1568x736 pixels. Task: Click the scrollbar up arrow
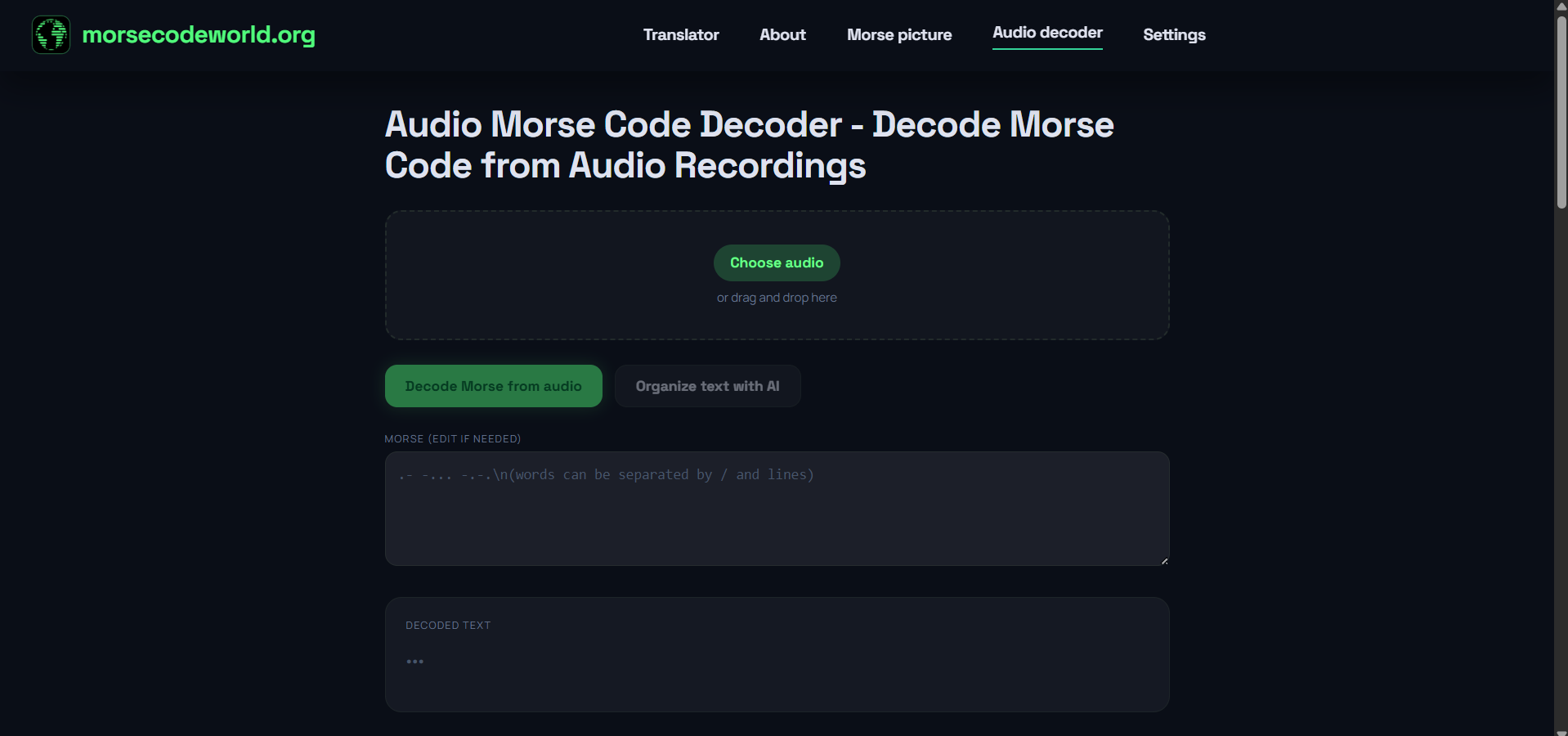coord(1561,6)
